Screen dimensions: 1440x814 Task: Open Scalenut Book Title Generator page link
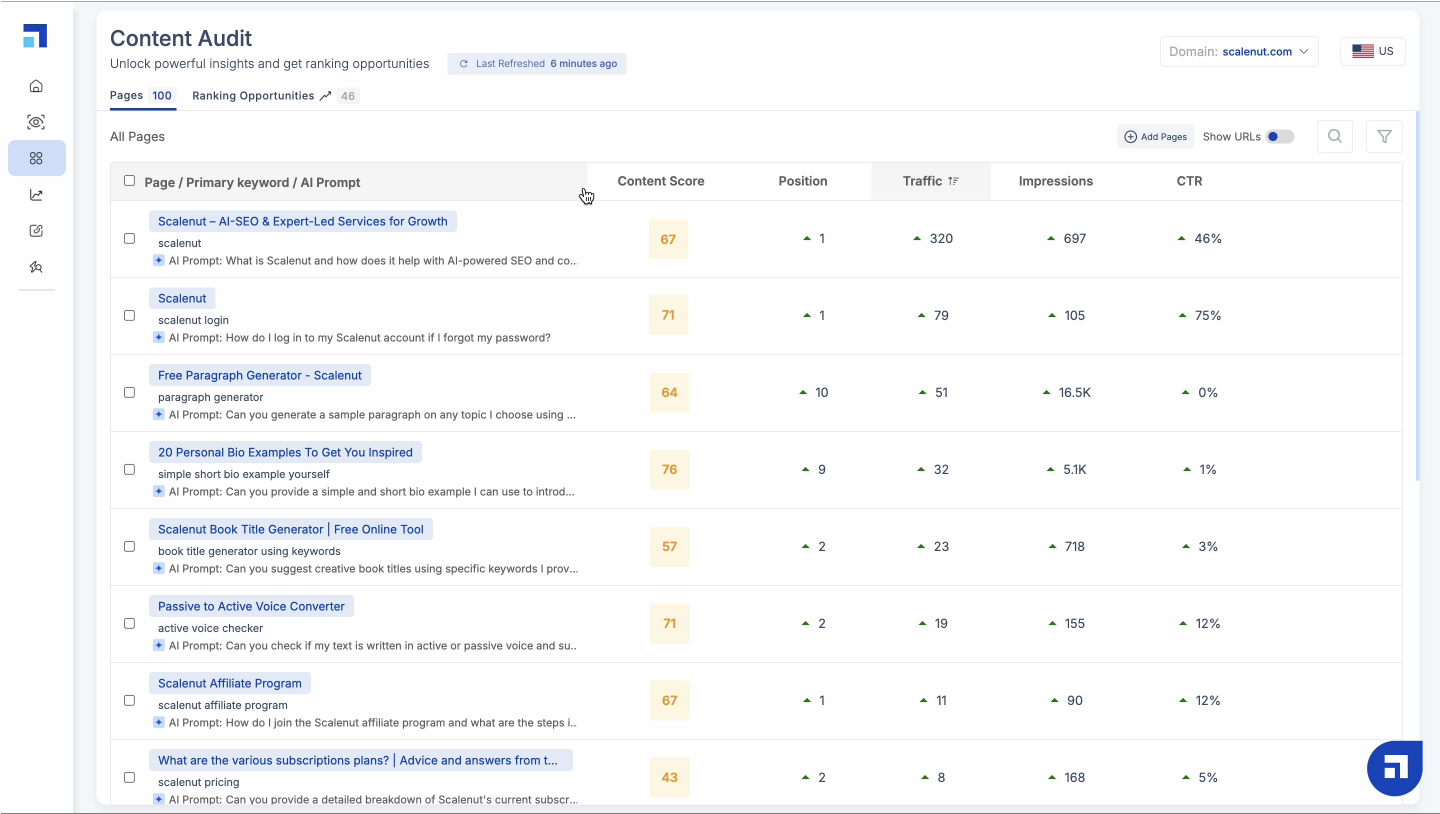pyautogui.click(x=291, y=529)
